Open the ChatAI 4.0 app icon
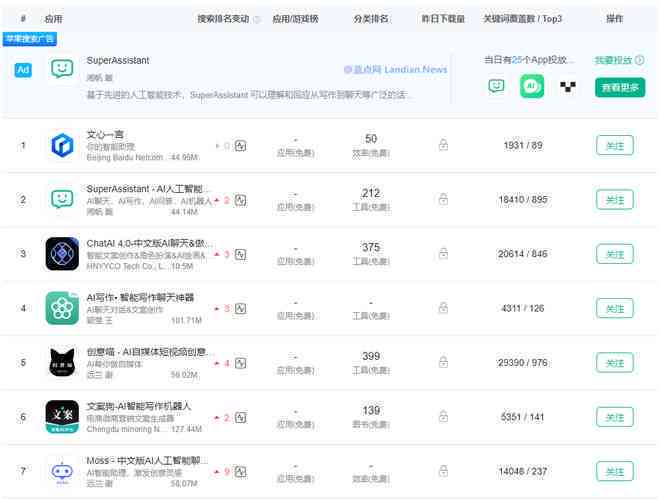Viewport: 660px width, 499px height. 62,254
